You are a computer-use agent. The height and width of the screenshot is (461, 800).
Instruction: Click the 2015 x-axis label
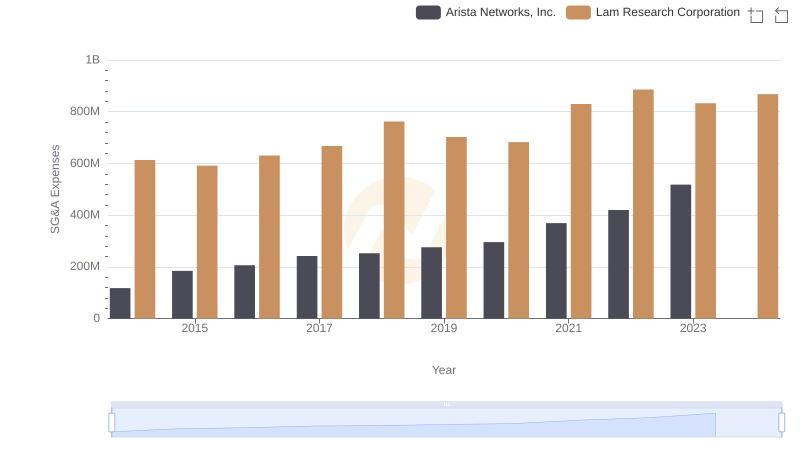point(195,328)
